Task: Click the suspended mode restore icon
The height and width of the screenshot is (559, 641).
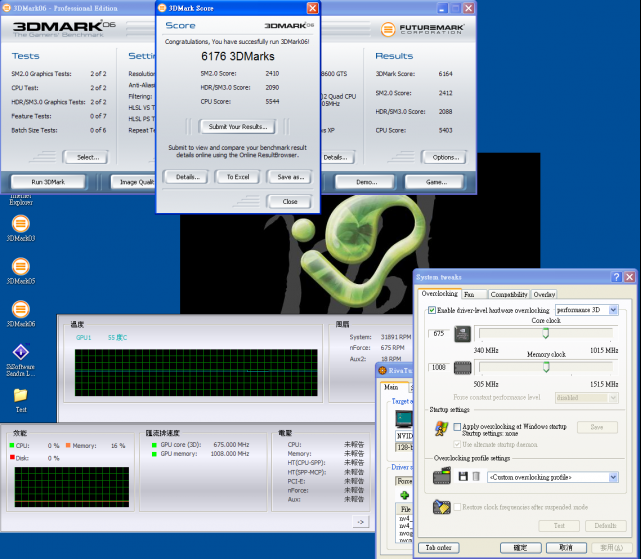Action: [442, 507]
